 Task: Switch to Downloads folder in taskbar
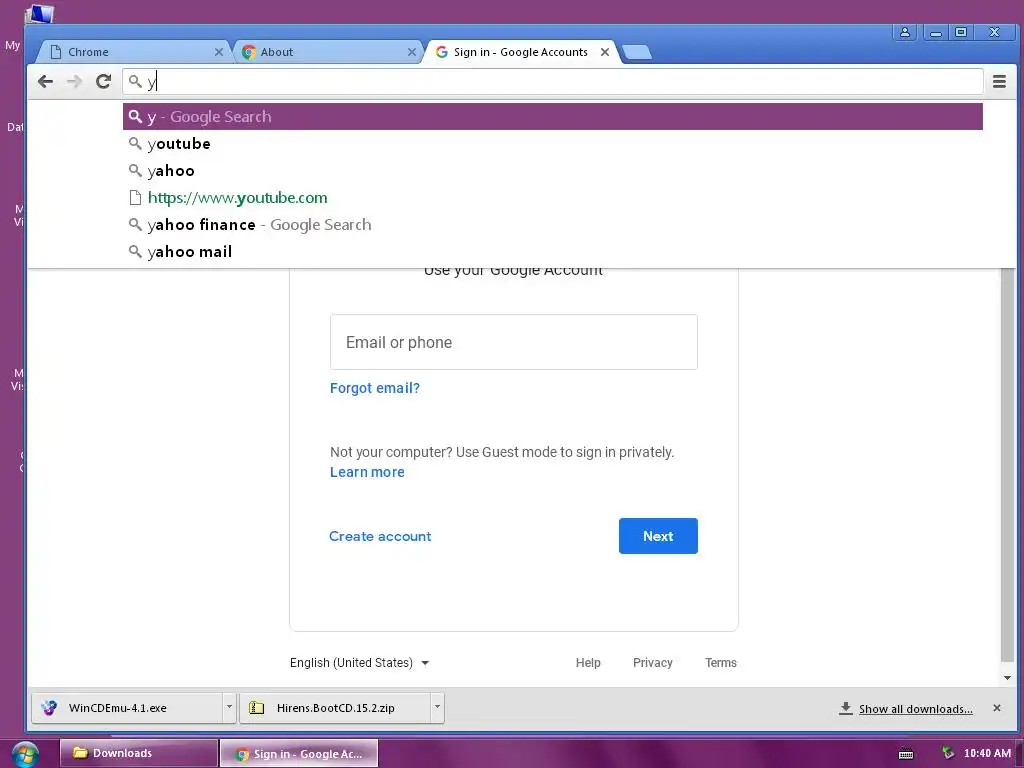[x=138, y=753]
